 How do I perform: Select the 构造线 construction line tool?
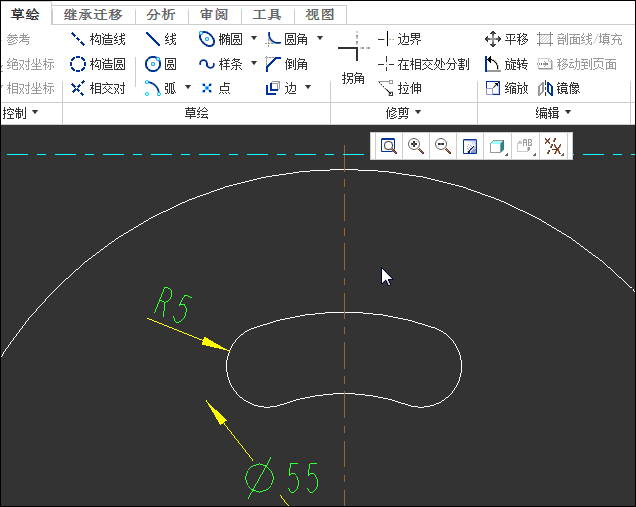click(x=98, y=39)
